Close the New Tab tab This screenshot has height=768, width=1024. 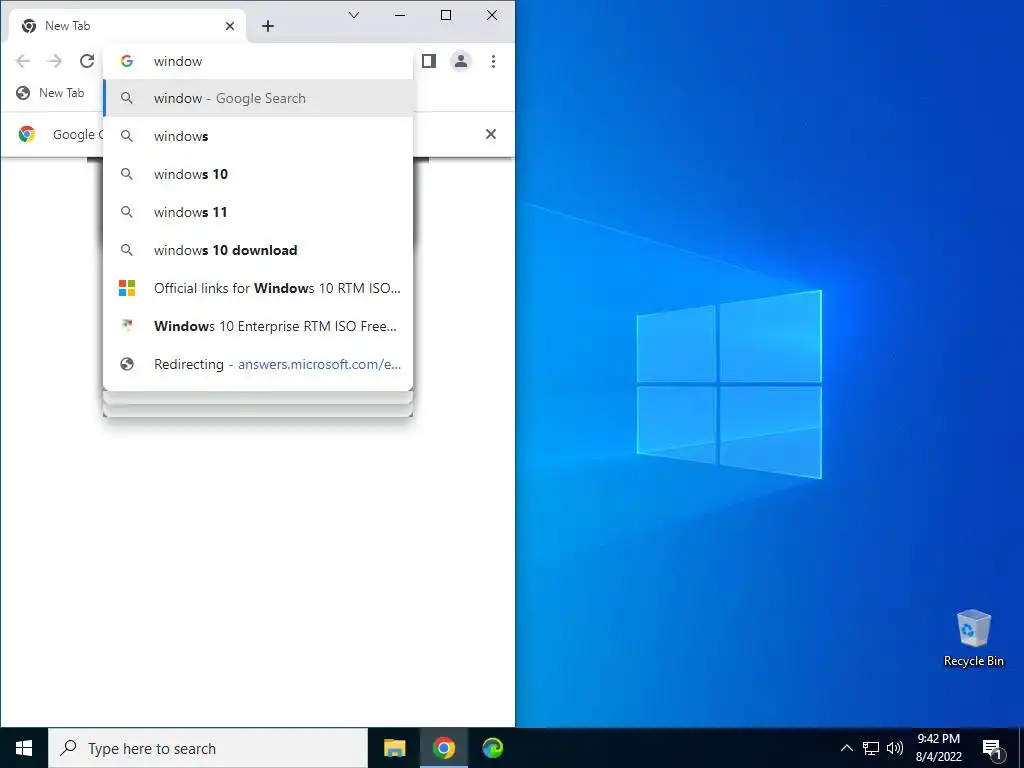230,26
